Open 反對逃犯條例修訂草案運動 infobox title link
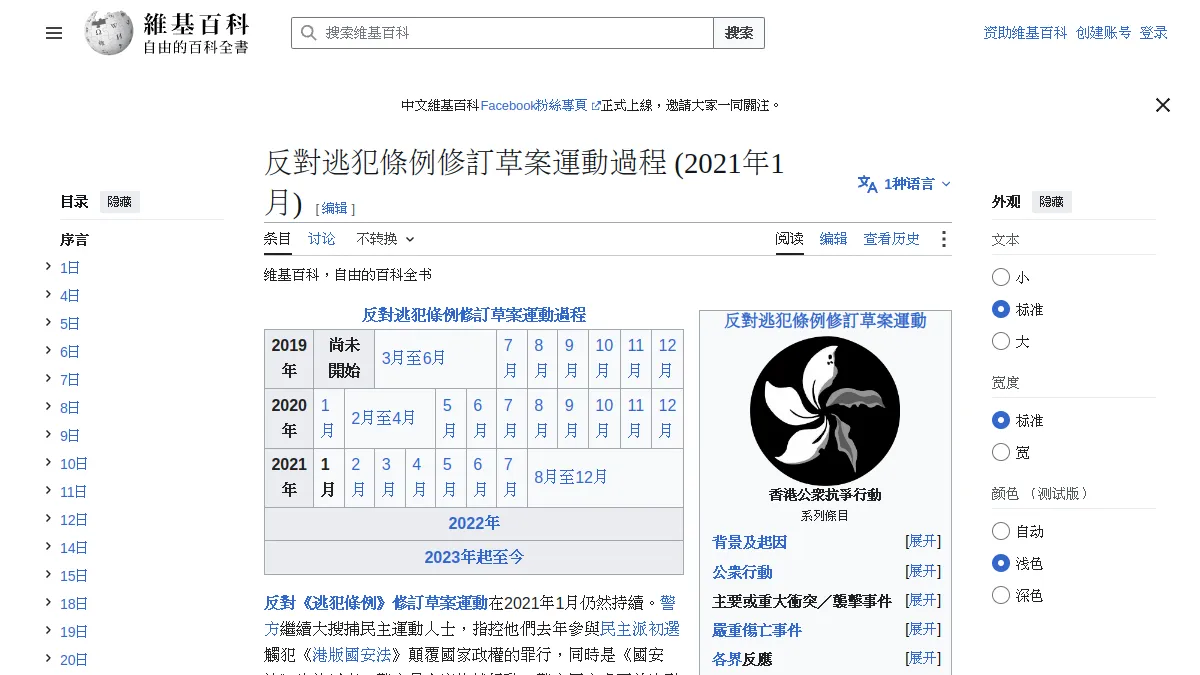Image resolution: width=1200 pixels, height=675 pixels. [x=825, y=321]
